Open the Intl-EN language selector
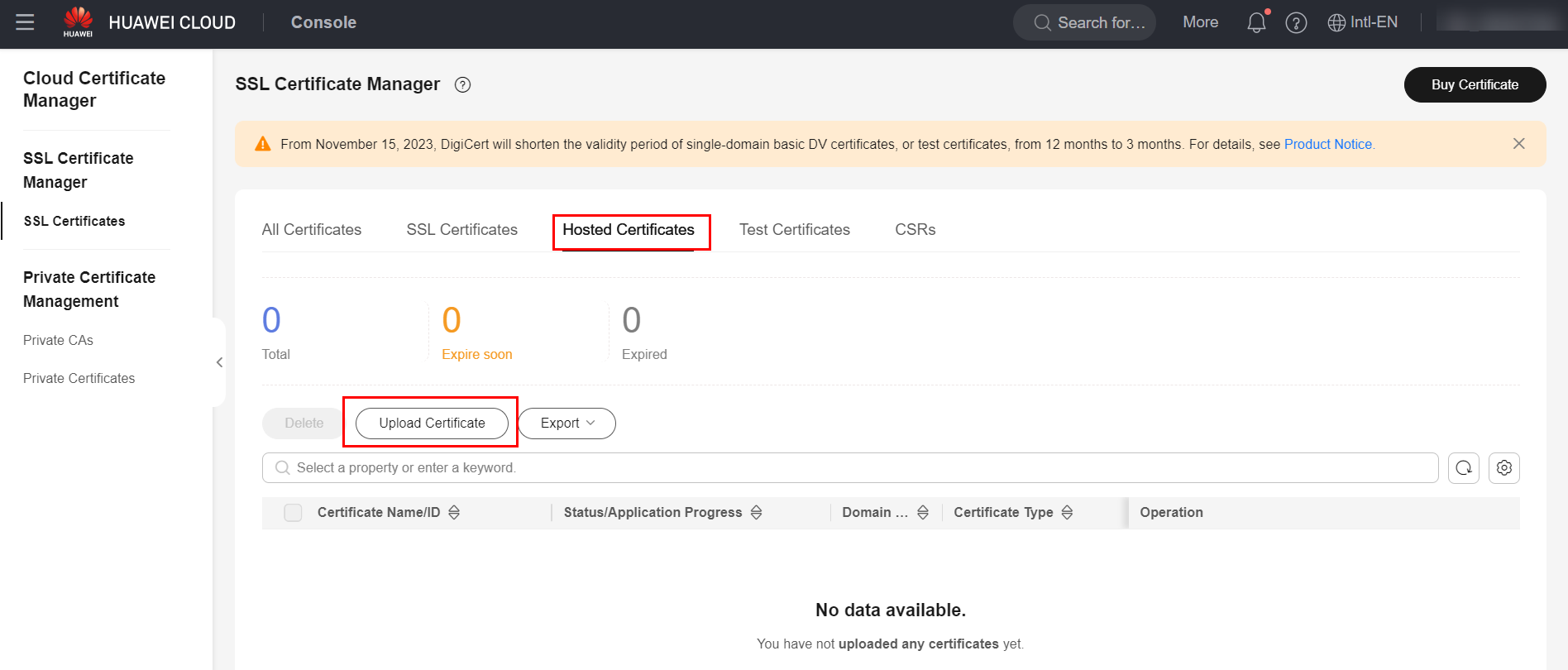Viewport: 1568px width, 670px height. (x=1362, y=22)
